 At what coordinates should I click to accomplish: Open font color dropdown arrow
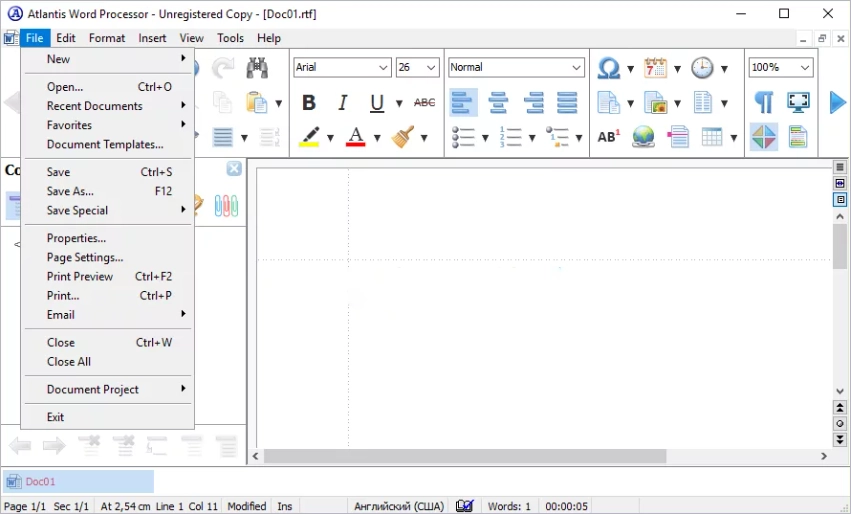tap(377, 138)
